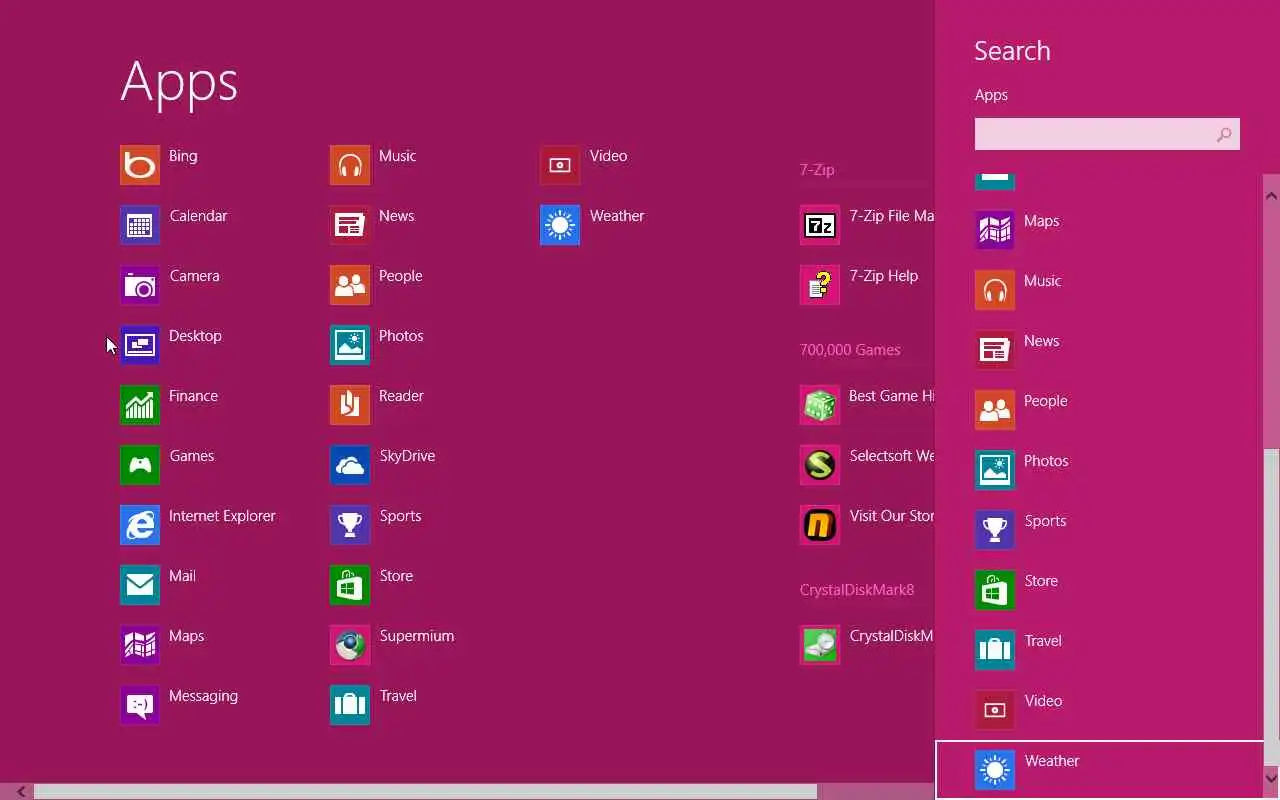Launch the Messaging app icon
The height and width of the screenshot is (800, 1280).
140,705
